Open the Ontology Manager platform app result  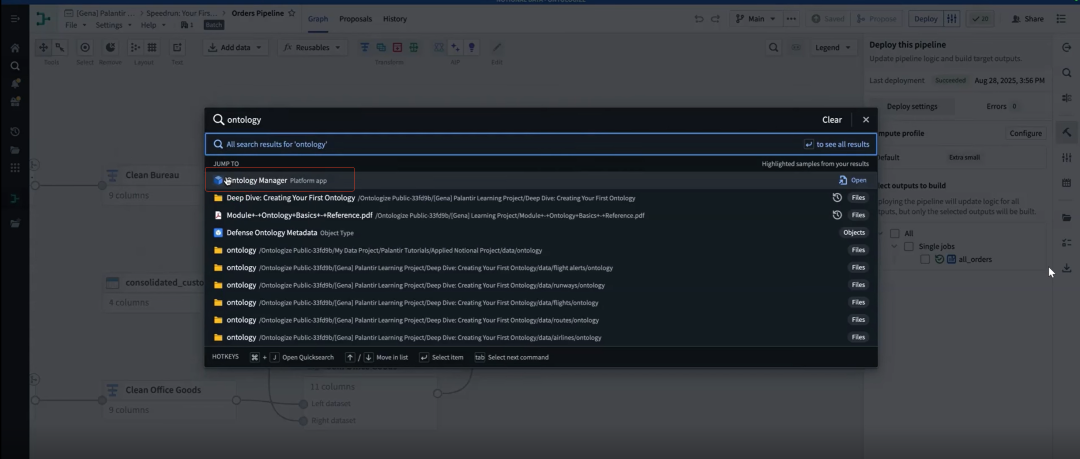(x=541, y=181)
